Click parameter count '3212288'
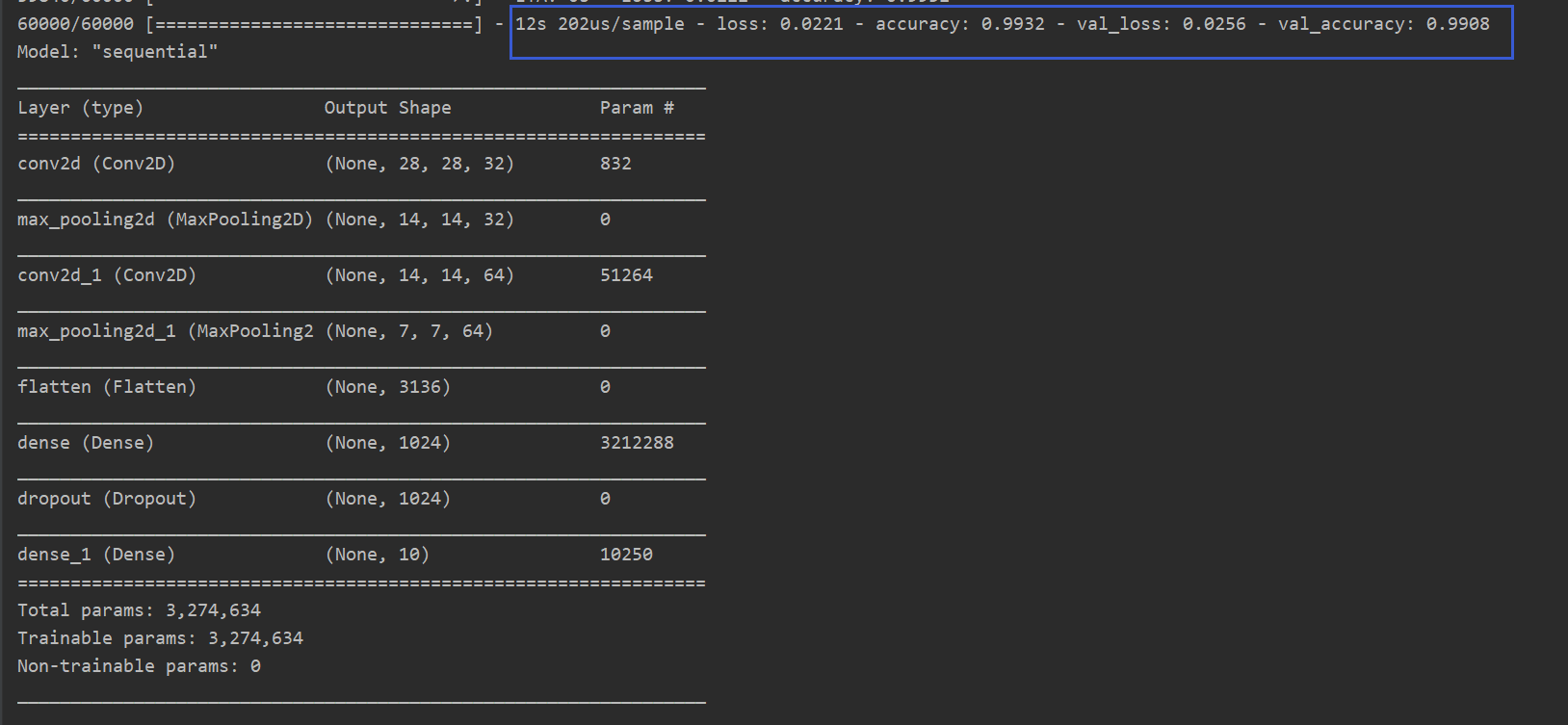The width and height of the screenshot is (1568, 725). click(637, 443)
